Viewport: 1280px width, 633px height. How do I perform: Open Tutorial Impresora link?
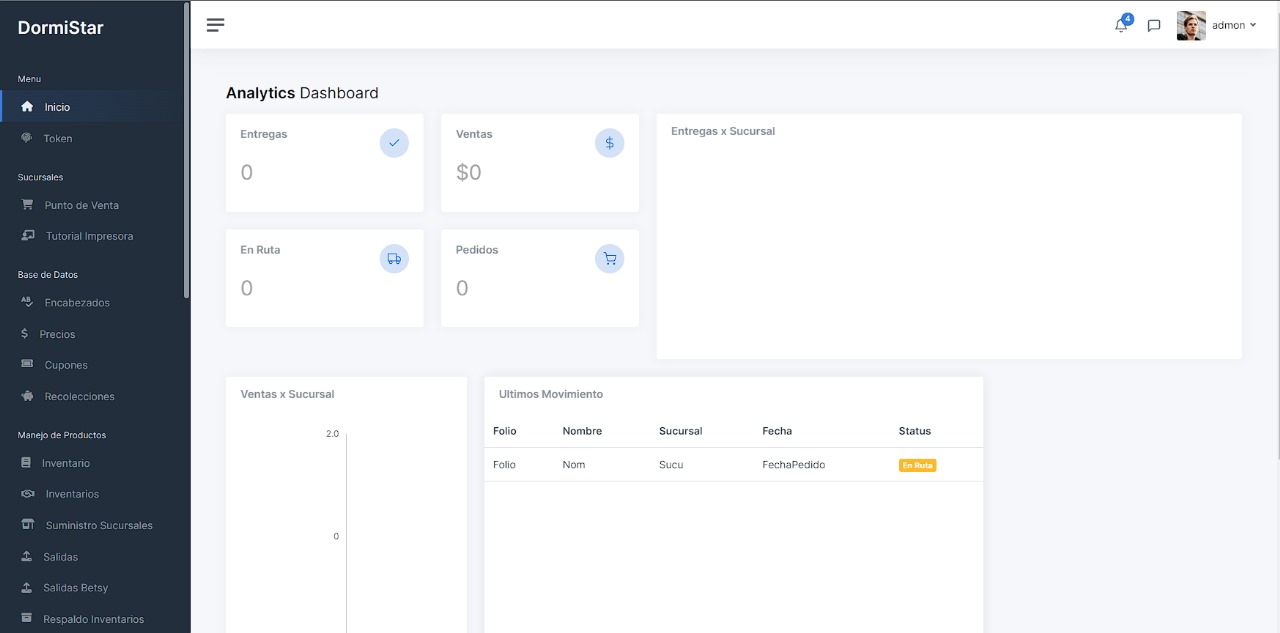point(89,236)
